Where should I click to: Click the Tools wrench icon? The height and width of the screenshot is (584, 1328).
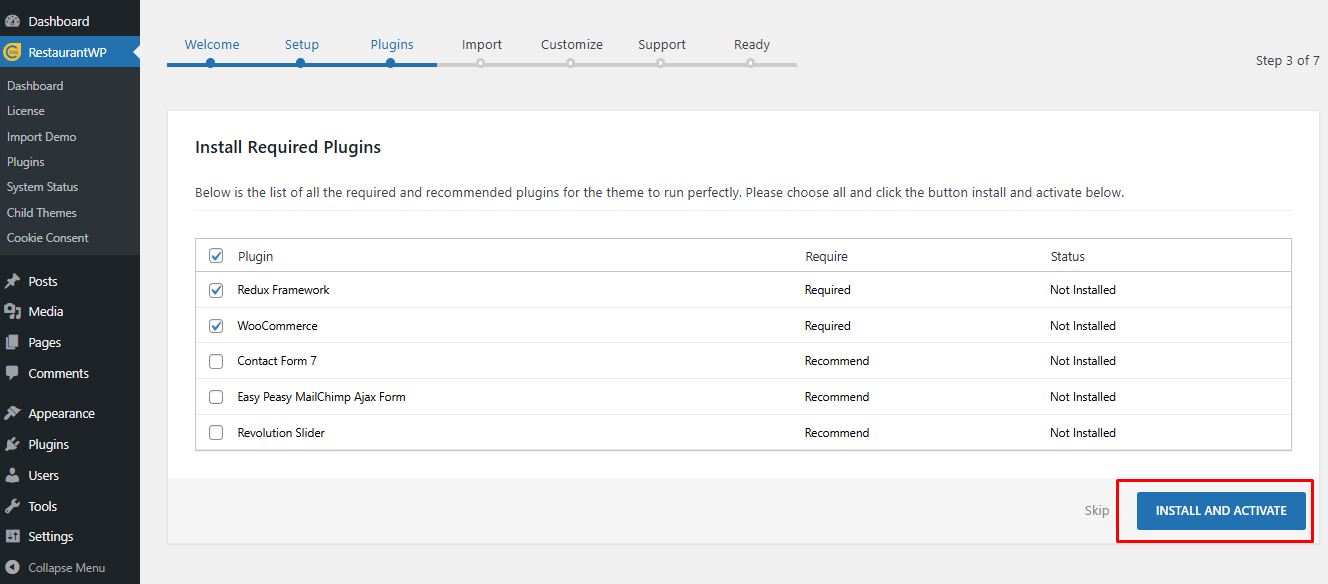tap(12, 506)
